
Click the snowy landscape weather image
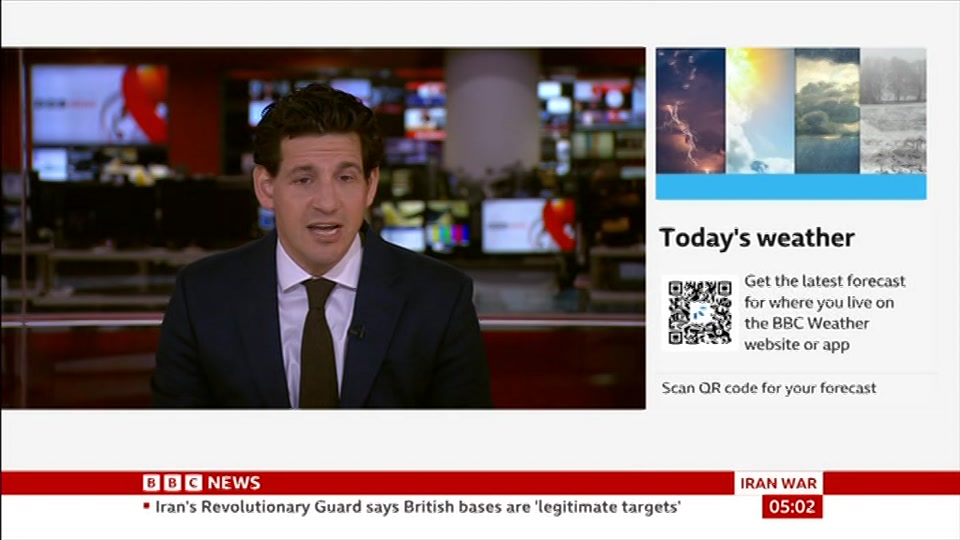pos(893,111)
